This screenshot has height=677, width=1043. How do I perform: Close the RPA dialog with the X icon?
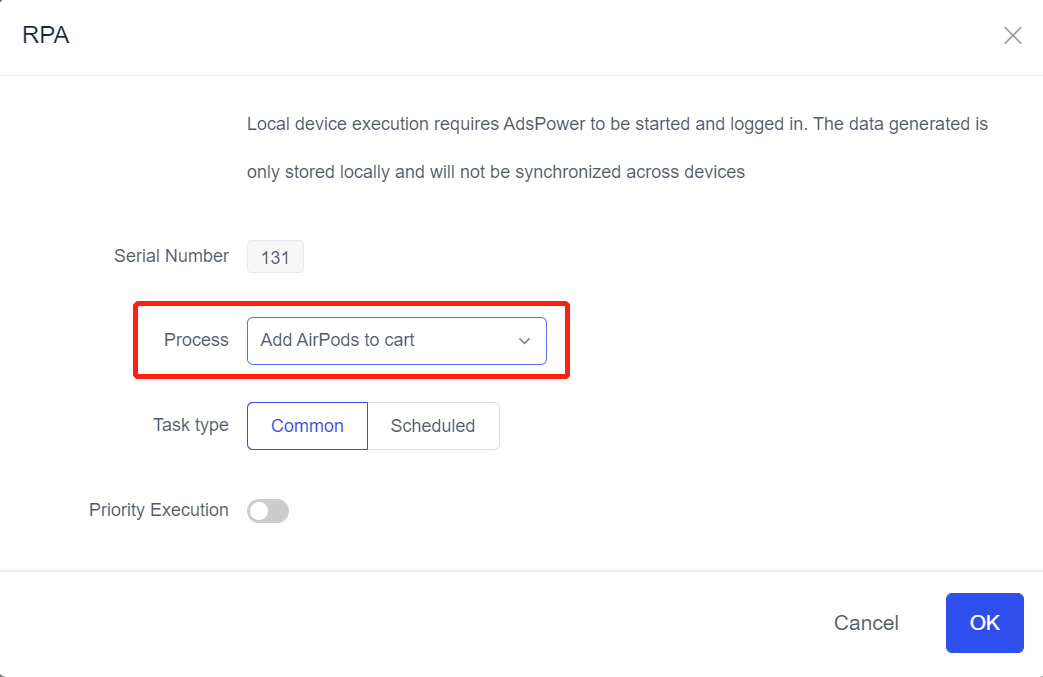point(1012,36)
